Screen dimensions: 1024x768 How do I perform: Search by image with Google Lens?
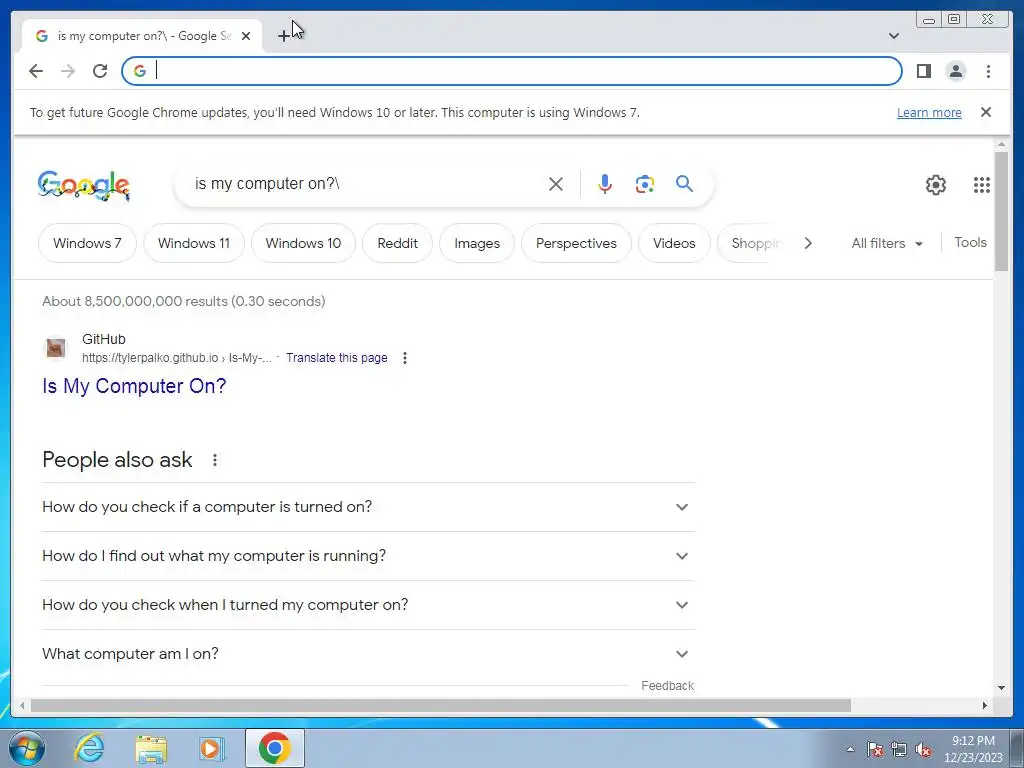(645, 184)
